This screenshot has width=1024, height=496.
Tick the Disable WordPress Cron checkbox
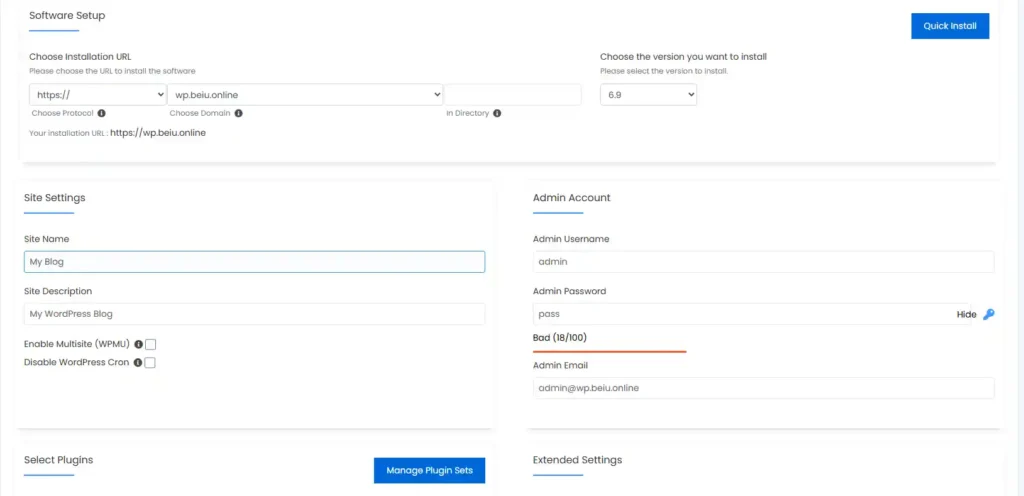click(x=150, y=363)
